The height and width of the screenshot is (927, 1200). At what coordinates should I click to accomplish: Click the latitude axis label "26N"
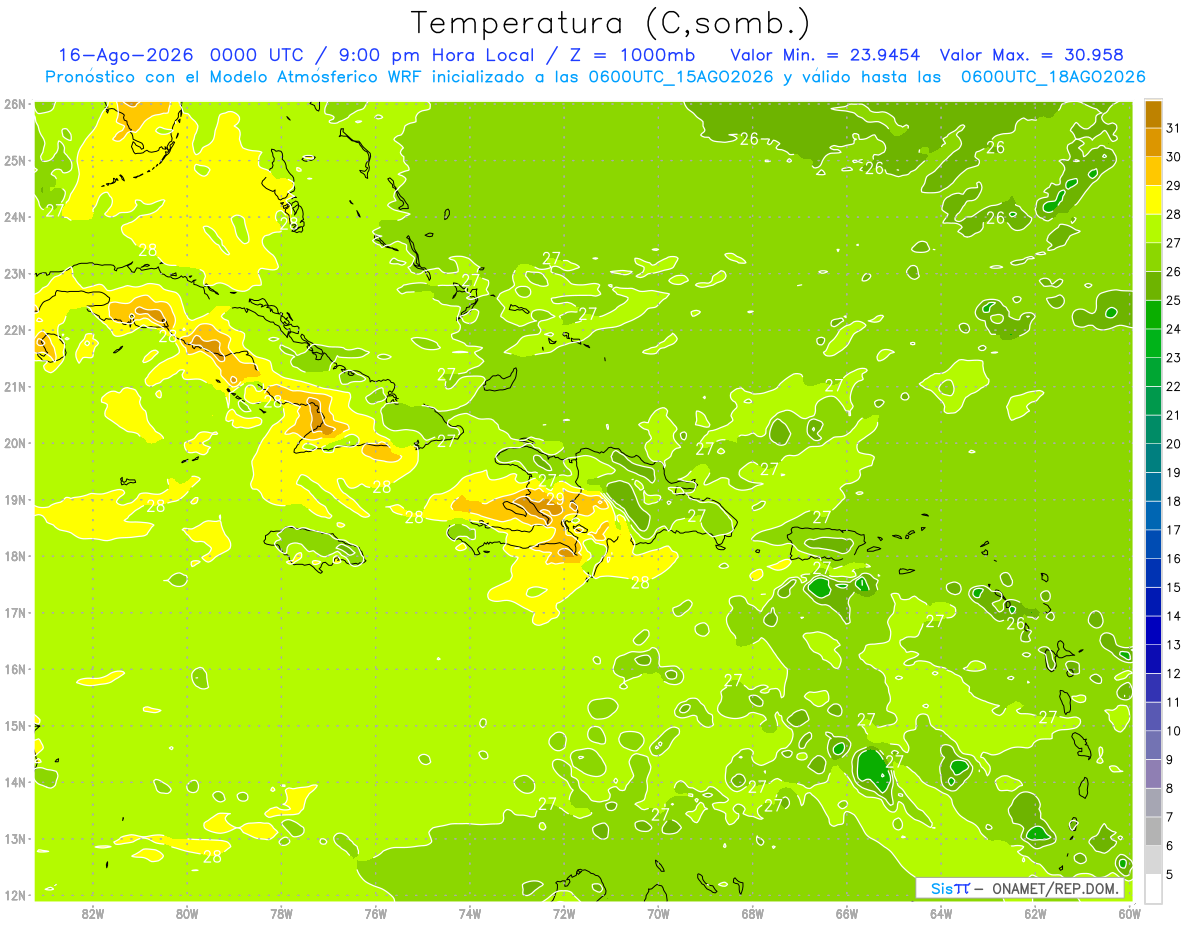(15, 104)
